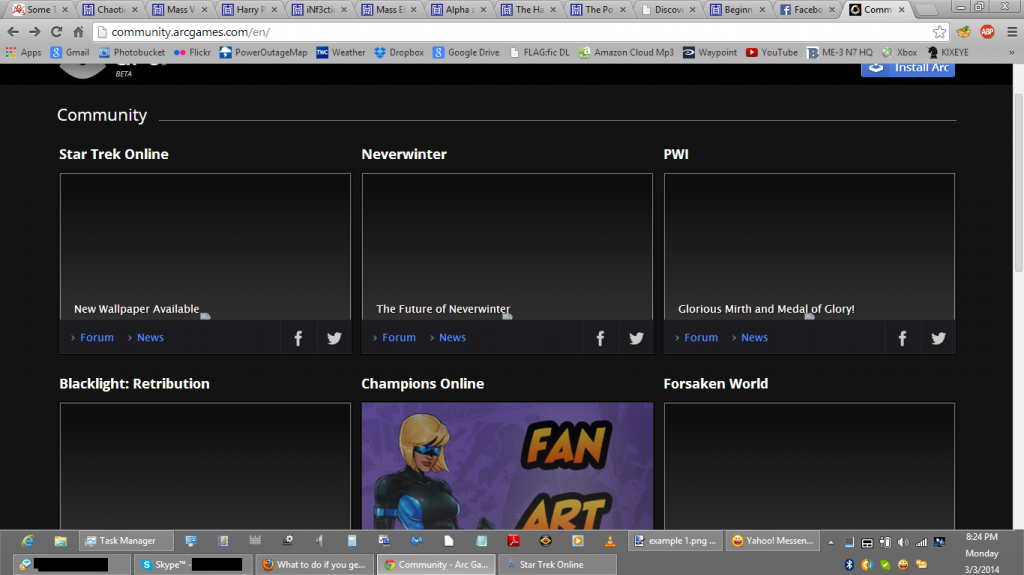Screen dimensions: 1024x575
Task: Open New Wallpaper Available headline
Action: click(136, 309)
